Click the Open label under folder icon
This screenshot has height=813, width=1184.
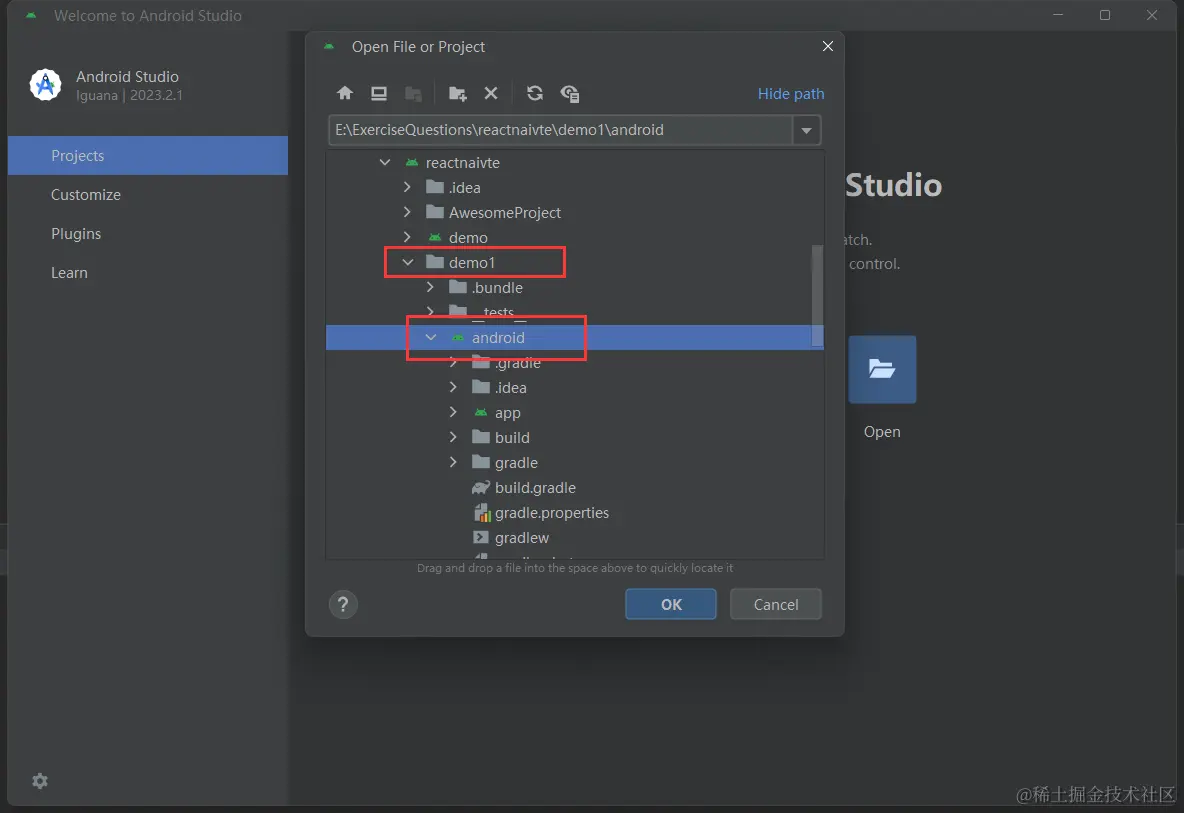pyautogui.click(x=882, y=432)
